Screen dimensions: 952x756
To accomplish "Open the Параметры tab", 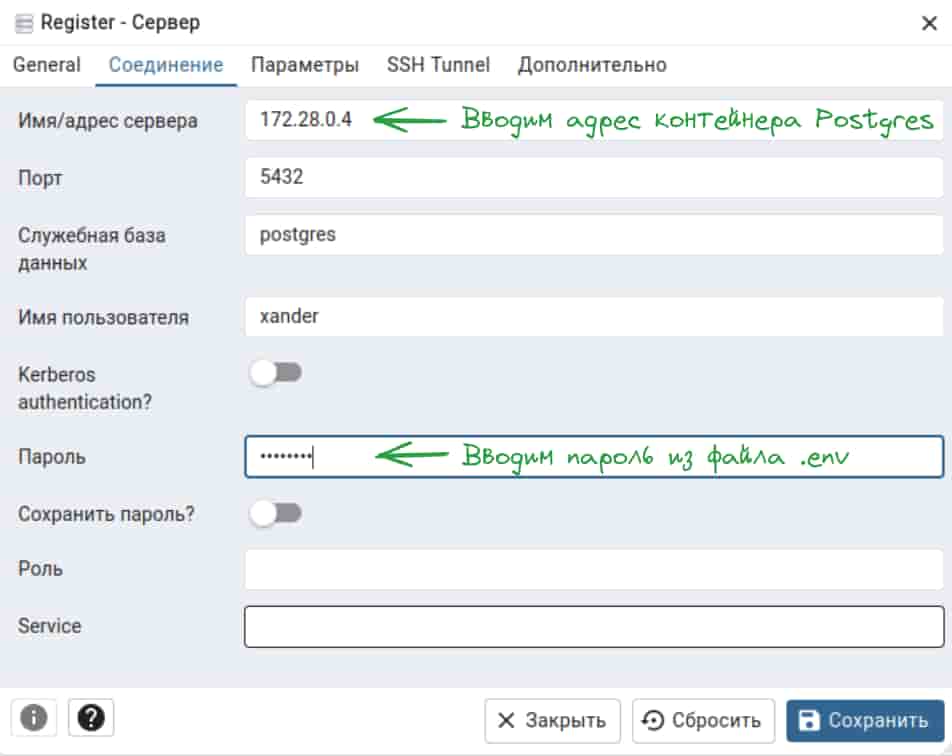I will tap(305, 65).
